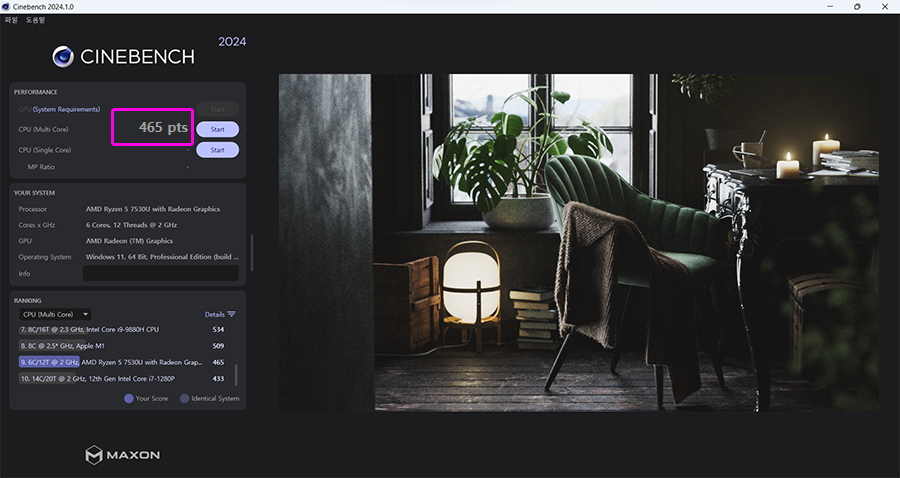Click the MP Ratio label

coord(41,167)
